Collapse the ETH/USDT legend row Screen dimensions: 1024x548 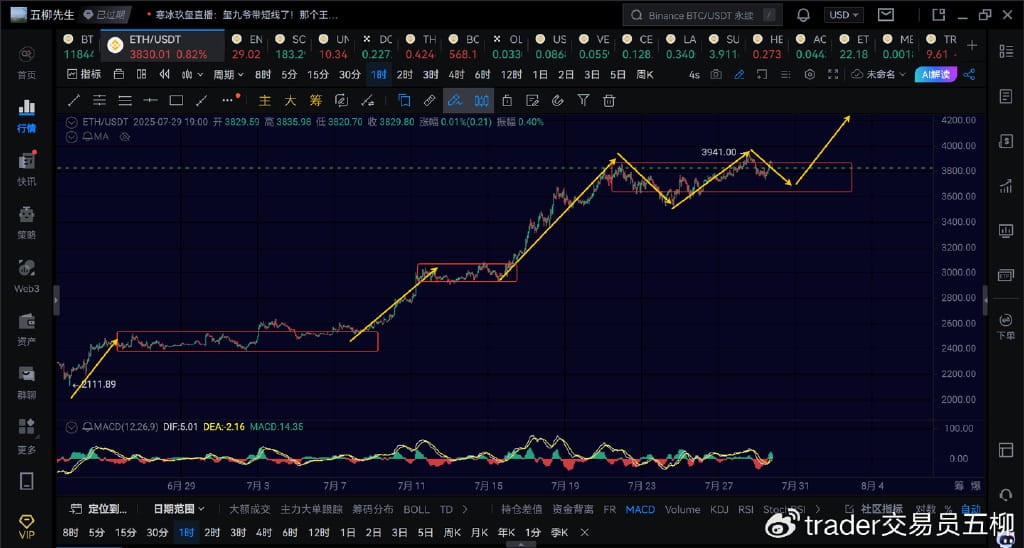coord(71,121)
